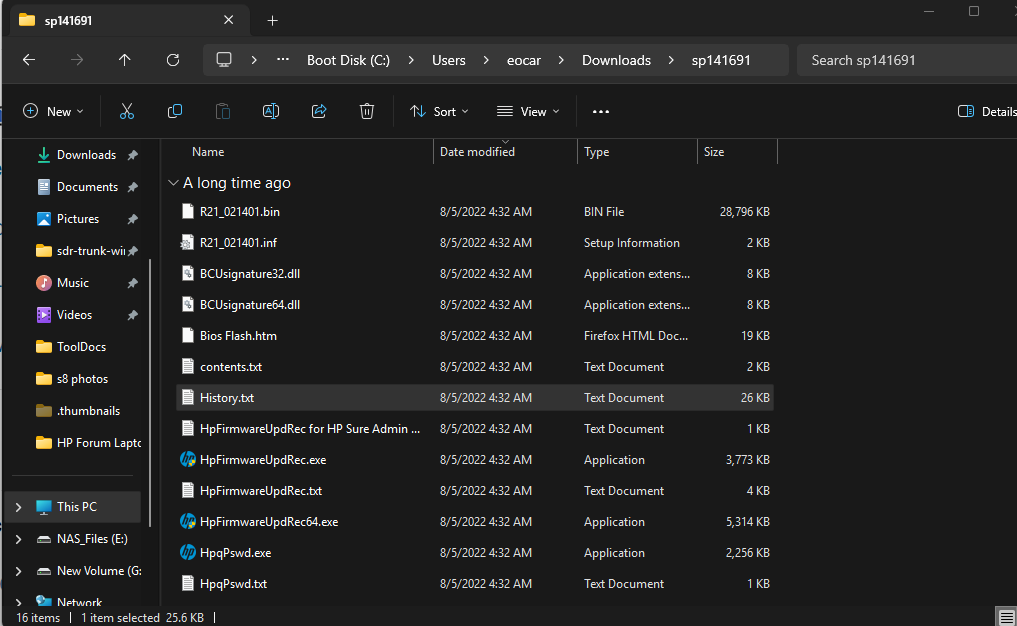
Task: Open the Sort dropdown menu
Action: click(439, 111)
